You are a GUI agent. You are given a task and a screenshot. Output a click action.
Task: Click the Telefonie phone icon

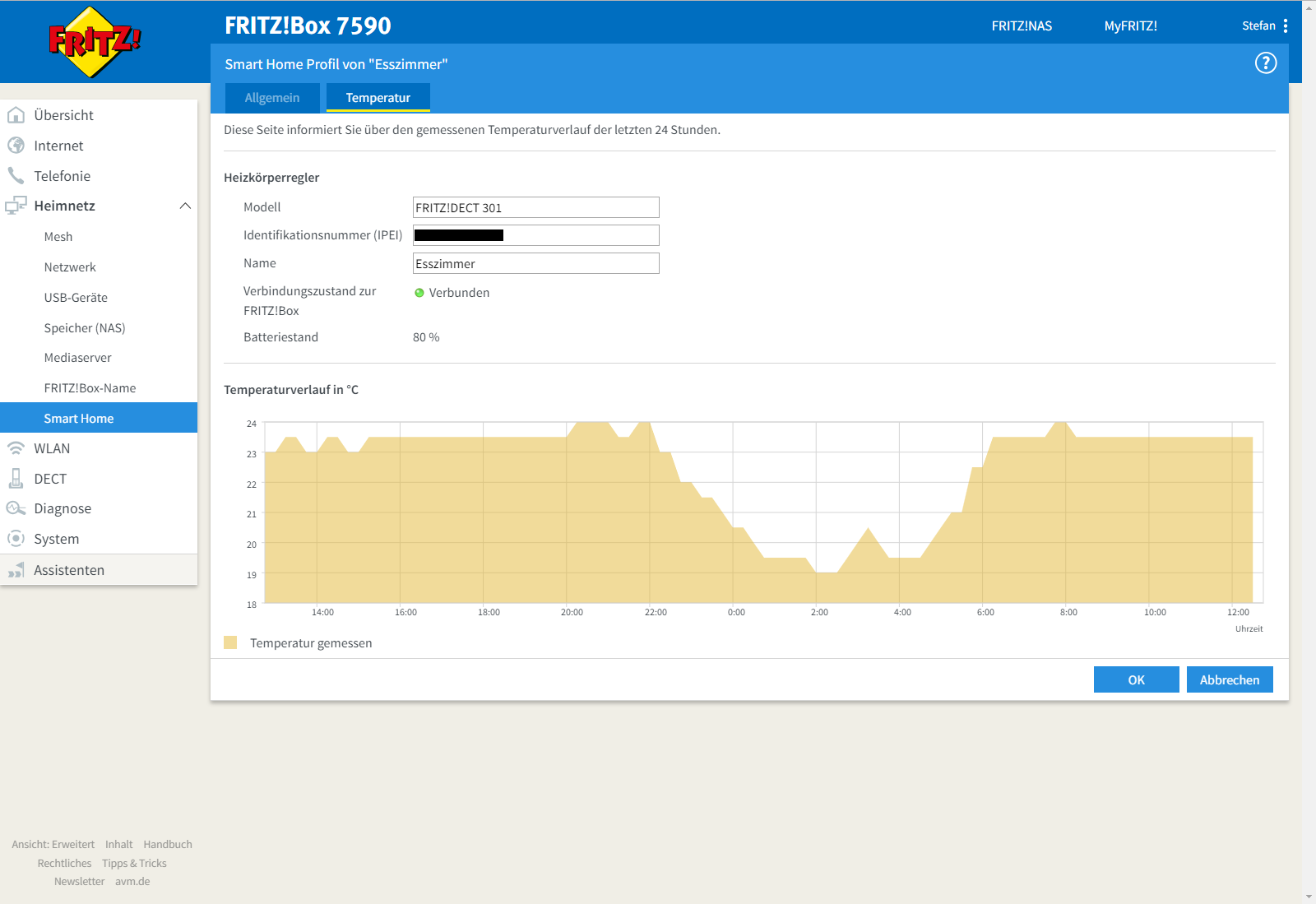click(16, 176)
